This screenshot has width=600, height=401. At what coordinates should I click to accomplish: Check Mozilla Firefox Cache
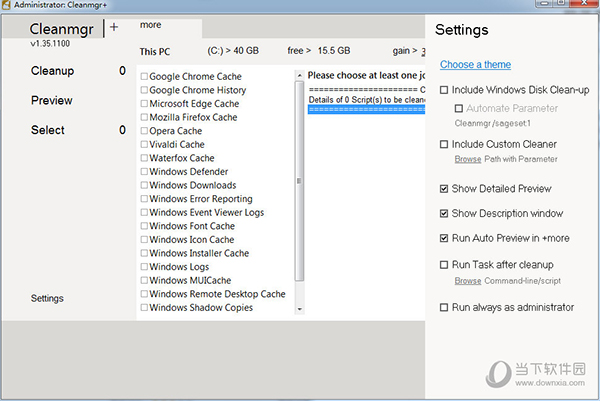[144, 117]
